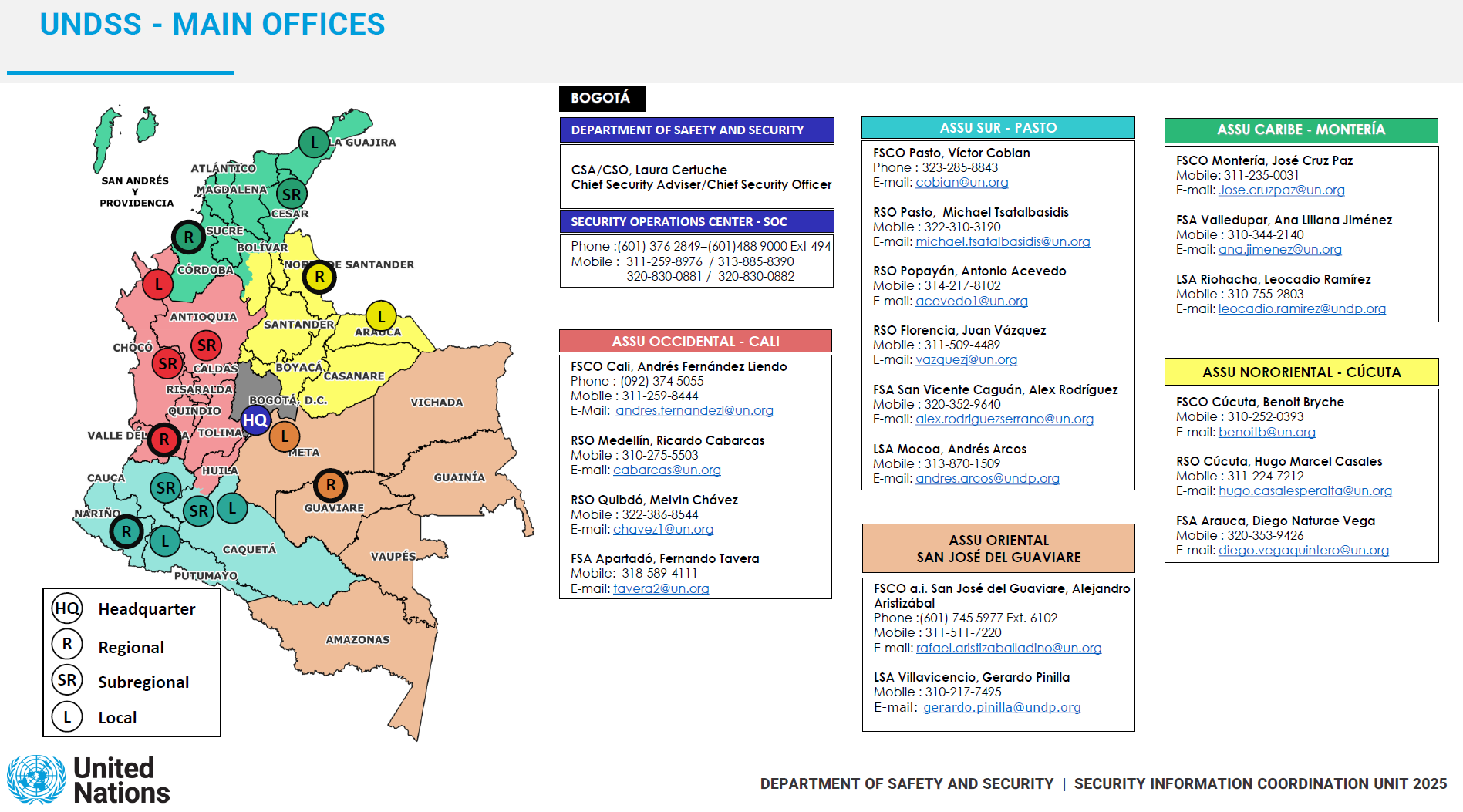Click the Jose.cruzpaz@un.org email link
Screen dimensions: 1463x812
(x=1281, y=190)
